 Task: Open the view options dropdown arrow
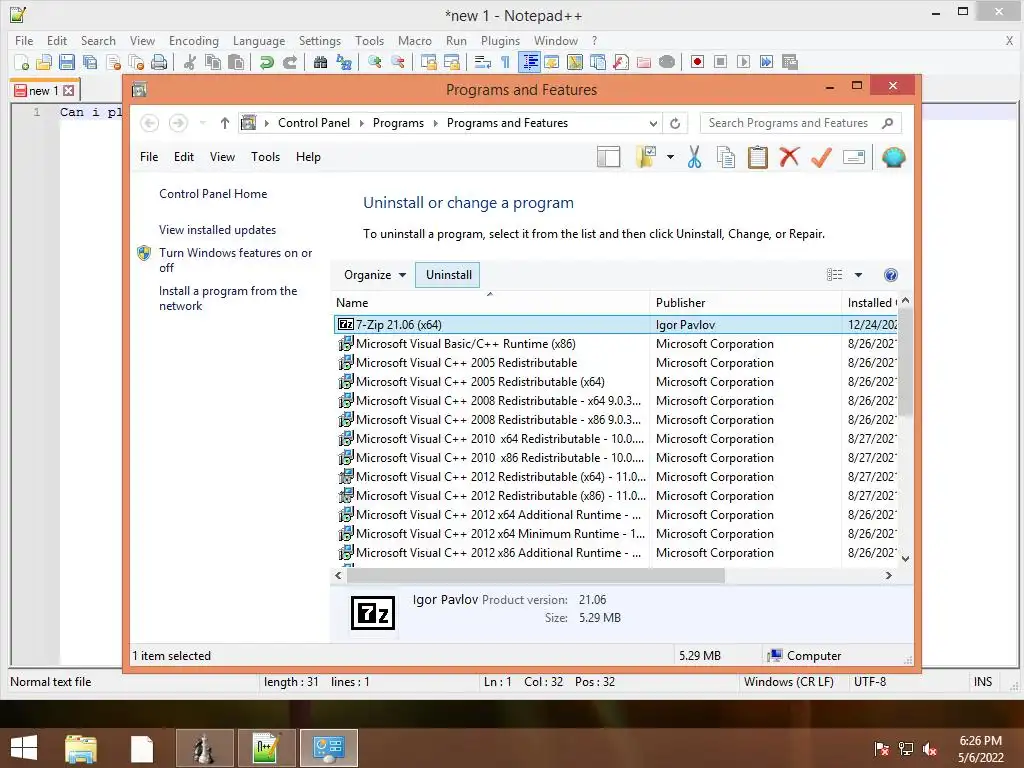858,275
